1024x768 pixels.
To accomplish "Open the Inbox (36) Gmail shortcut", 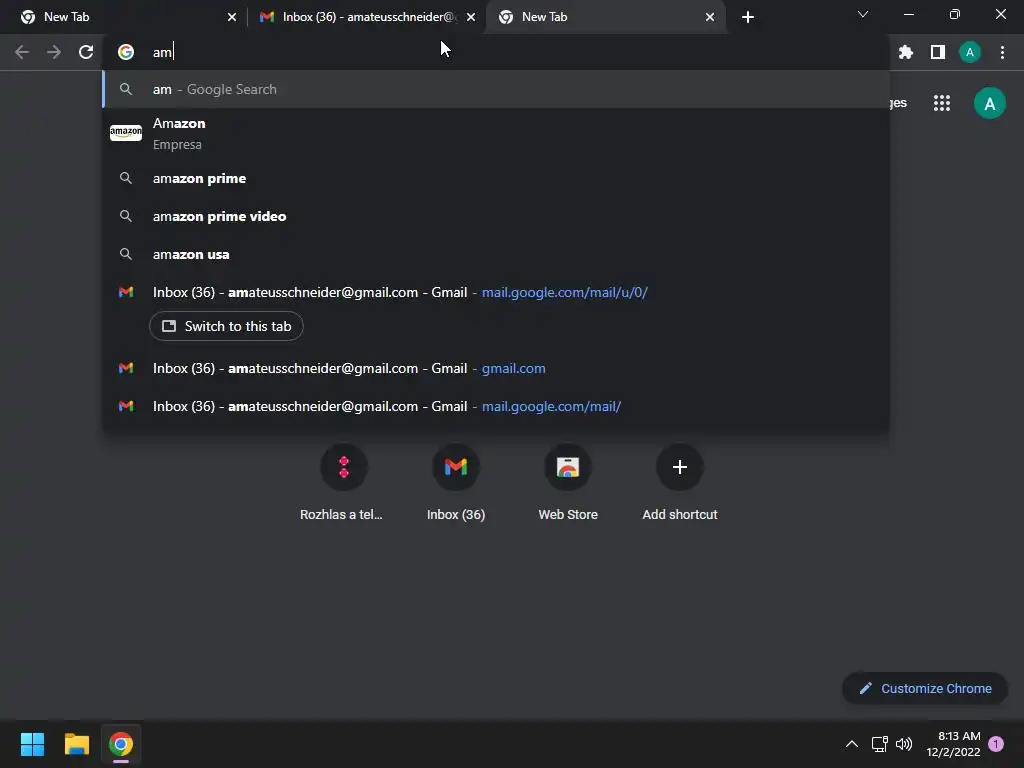I will 456,483.
